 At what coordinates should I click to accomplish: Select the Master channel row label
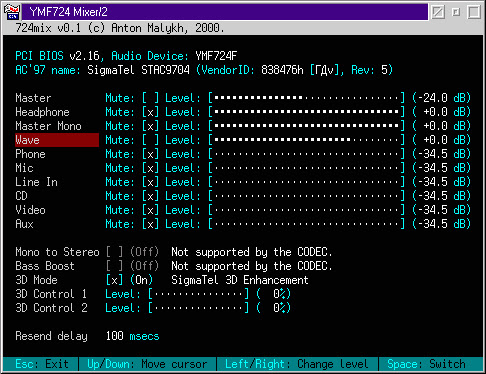pyautogui.click(x=33, y=98)
